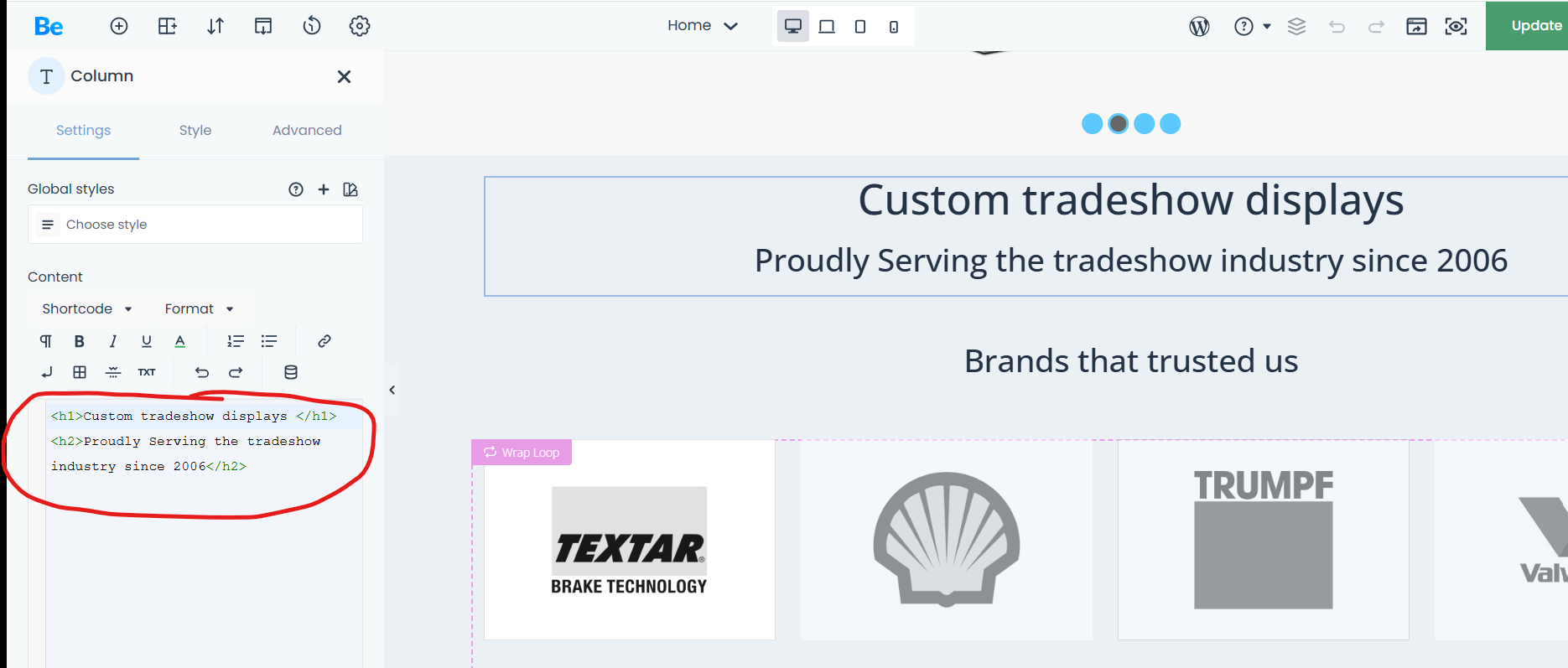Insert a table in editor

pos(80,372)
